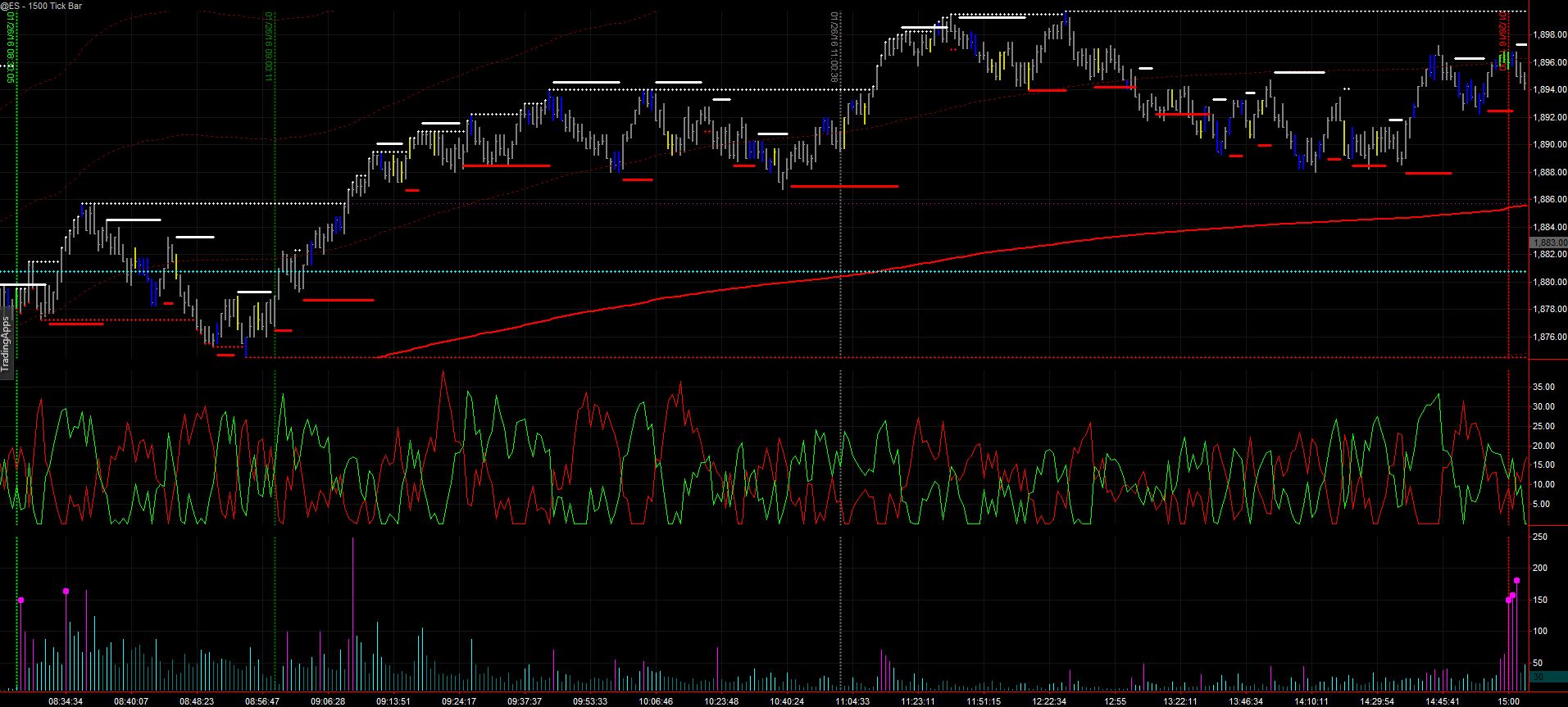
Task: Click the red session-end vertical marker label
Action: click(x=1503, y=33)
